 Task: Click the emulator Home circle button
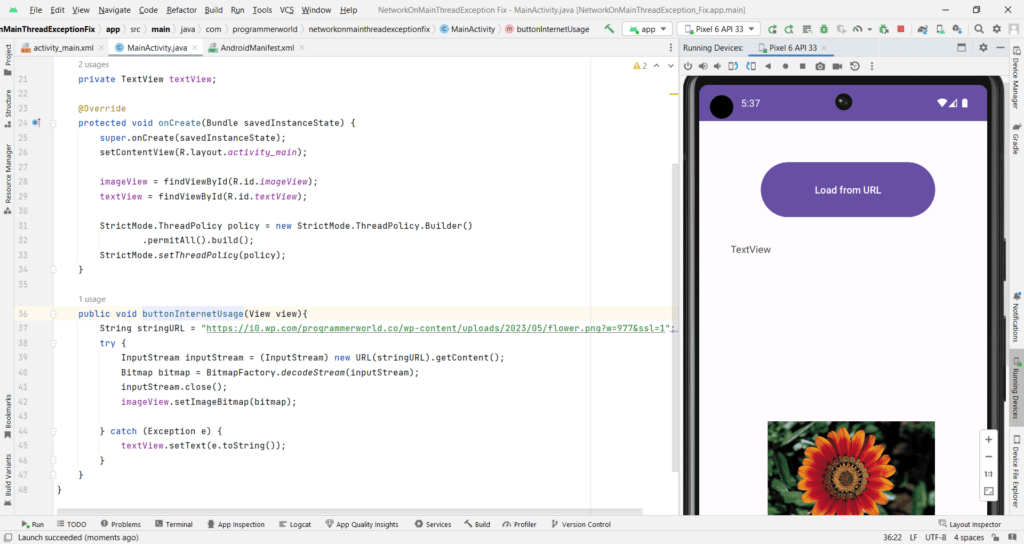tap(785, 66)
